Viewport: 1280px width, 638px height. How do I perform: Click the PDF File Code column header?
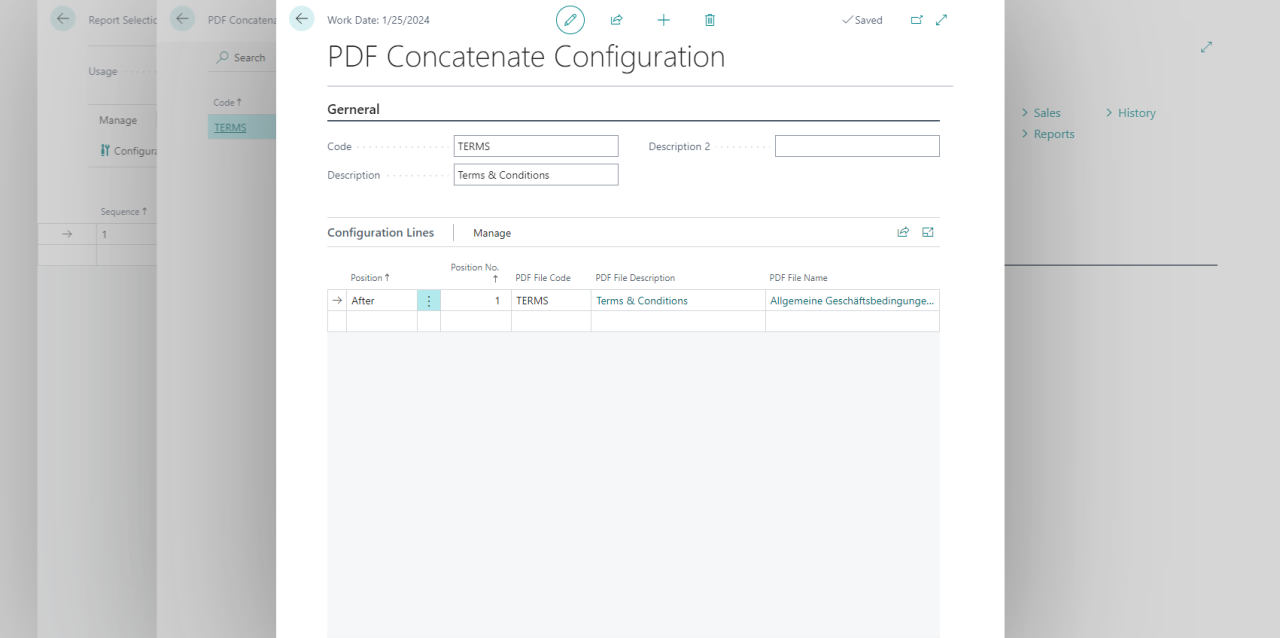543,278
